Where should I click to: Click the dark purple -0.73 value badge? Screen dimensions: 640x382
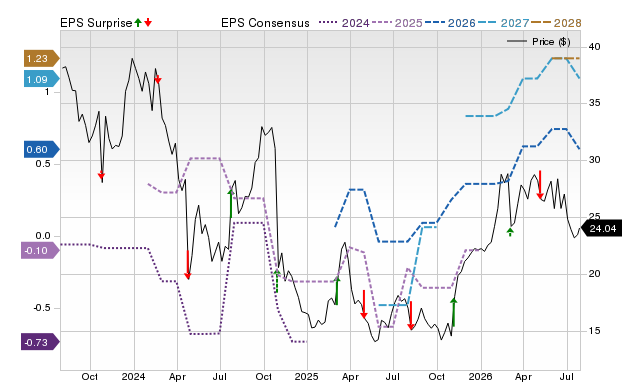[40, 342]
